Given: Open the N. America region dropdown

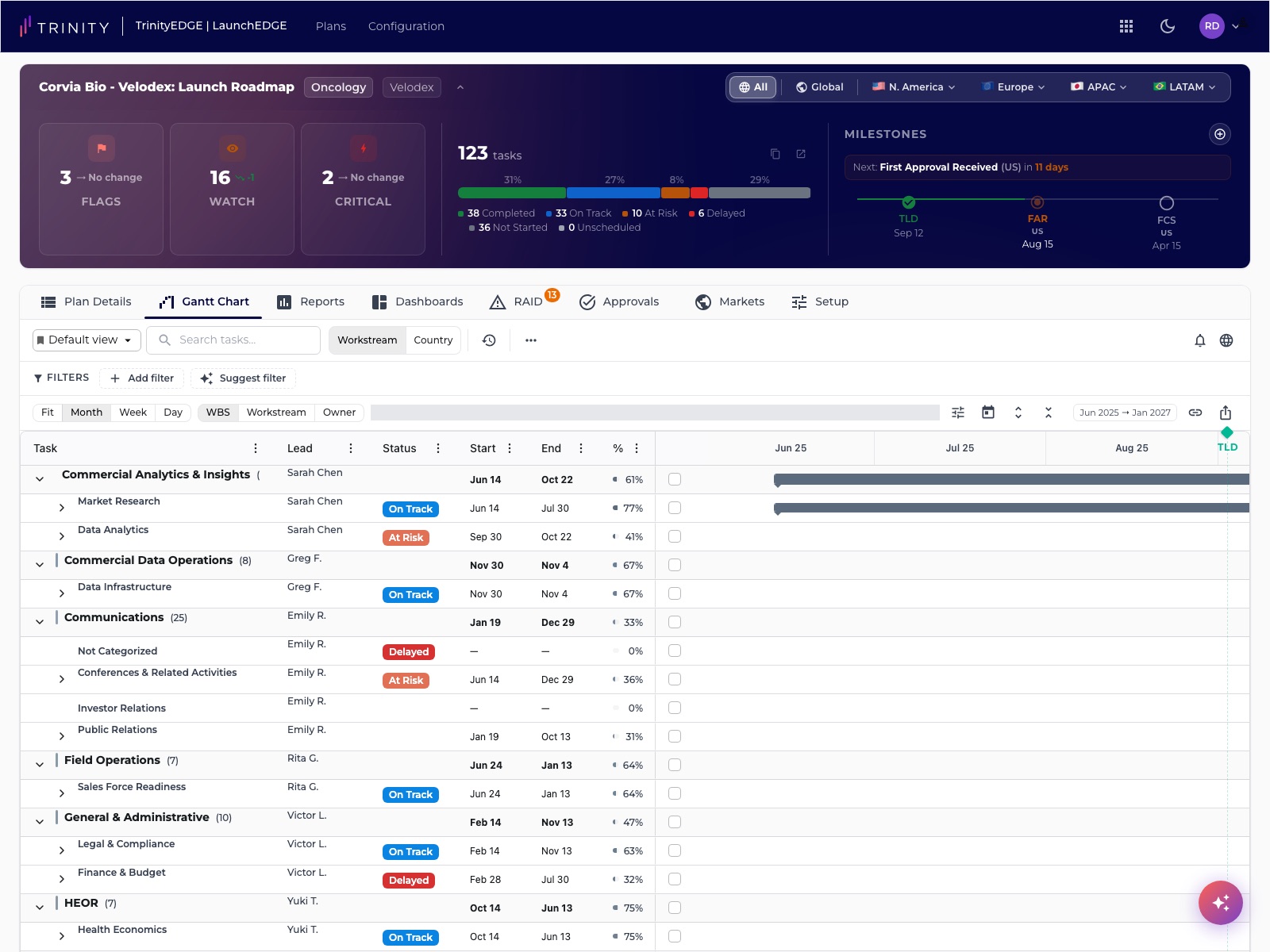Looking at the screenshot, I should pos(914,87).
